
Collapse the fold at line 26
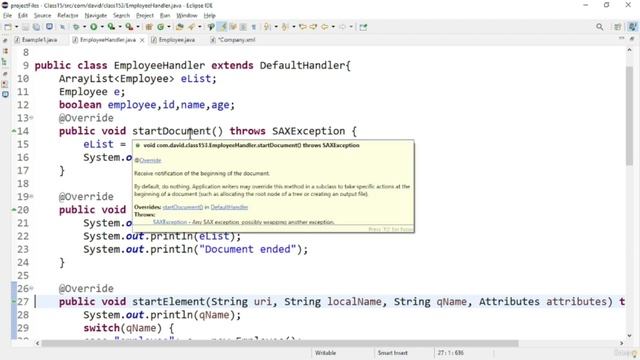[x=31, y=289]
